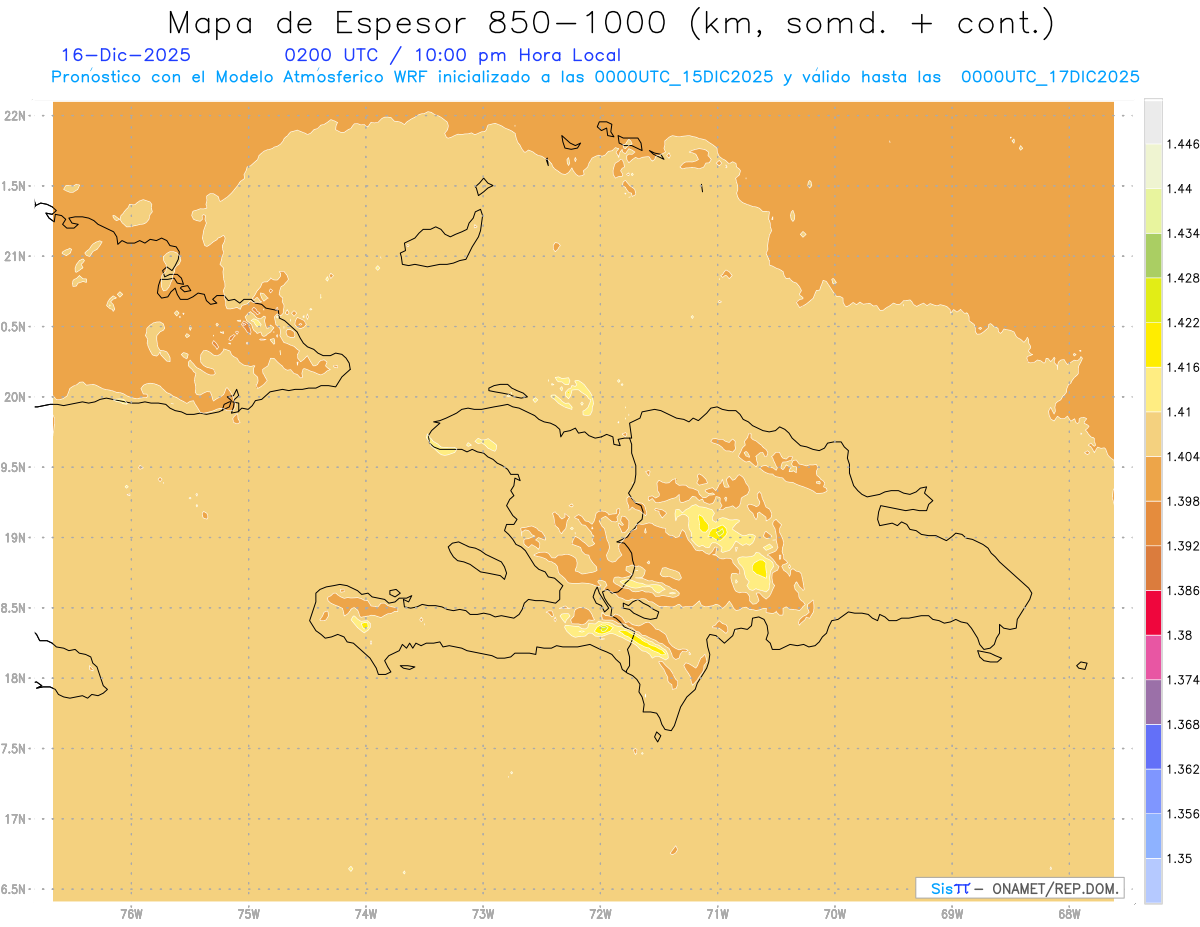1200x927 pixels.
Task: Click the '75W' longitude label
Action: [249, 914]
